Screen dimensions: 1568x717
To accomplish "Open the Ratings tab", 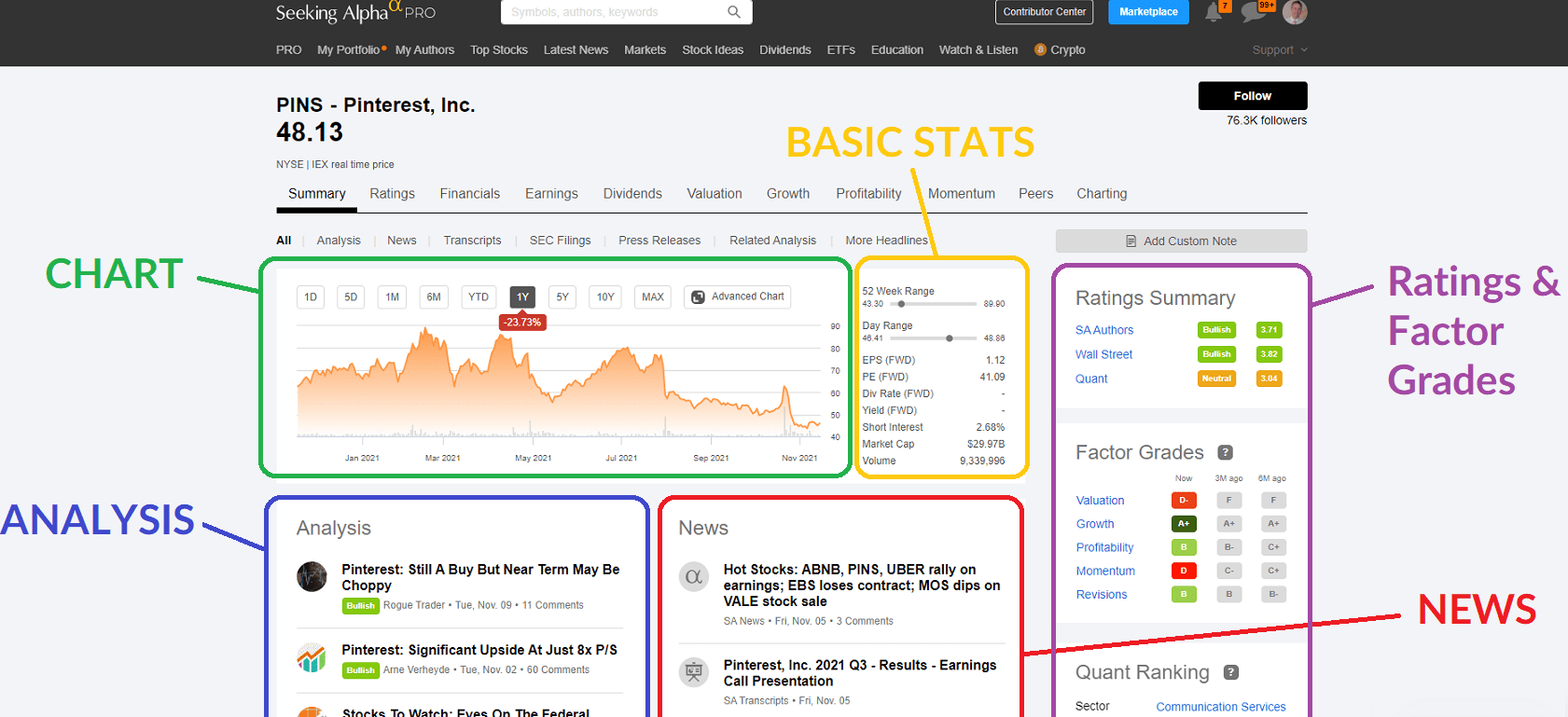I will (x=392, y=194).
